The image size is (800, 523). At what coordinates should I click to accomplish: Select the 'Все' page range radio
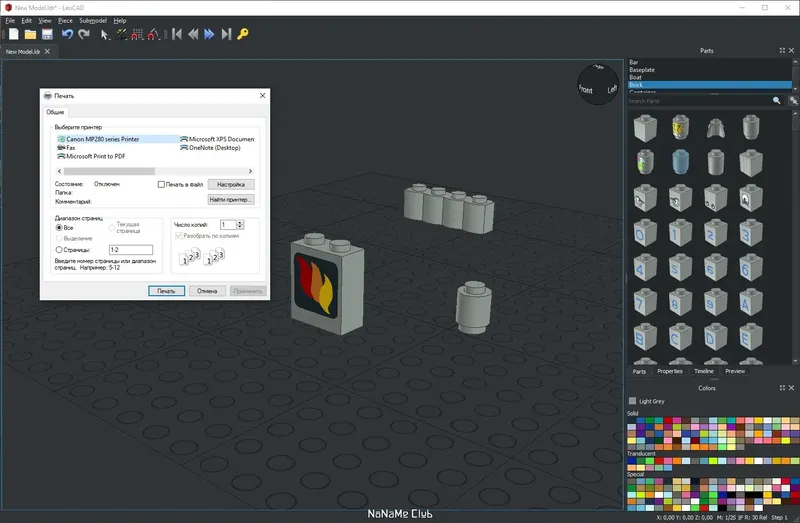60,228
